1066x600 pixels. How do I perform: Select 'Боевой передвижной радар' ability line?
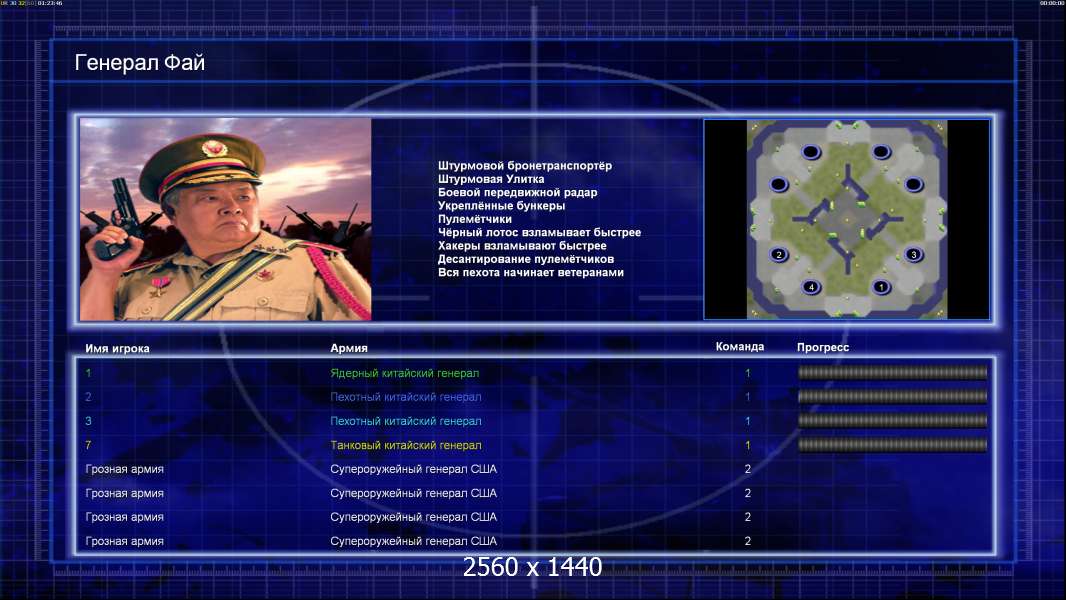click(x=517, y=192)
